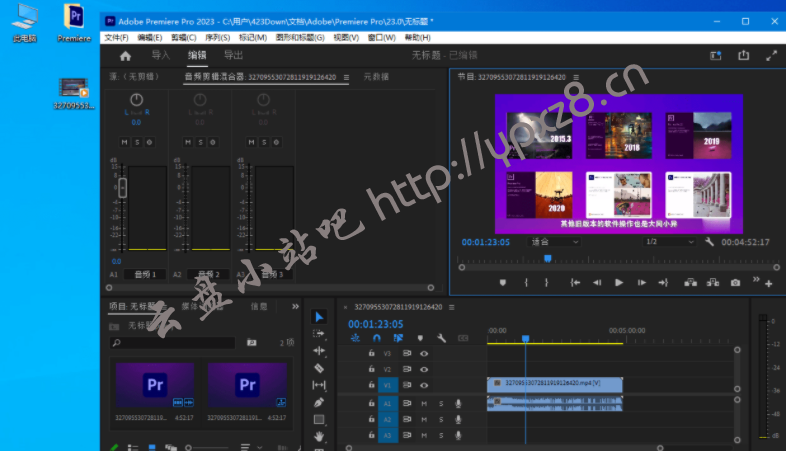Select the Ripple Edit tool
The image size is (786, 451).
319,351
